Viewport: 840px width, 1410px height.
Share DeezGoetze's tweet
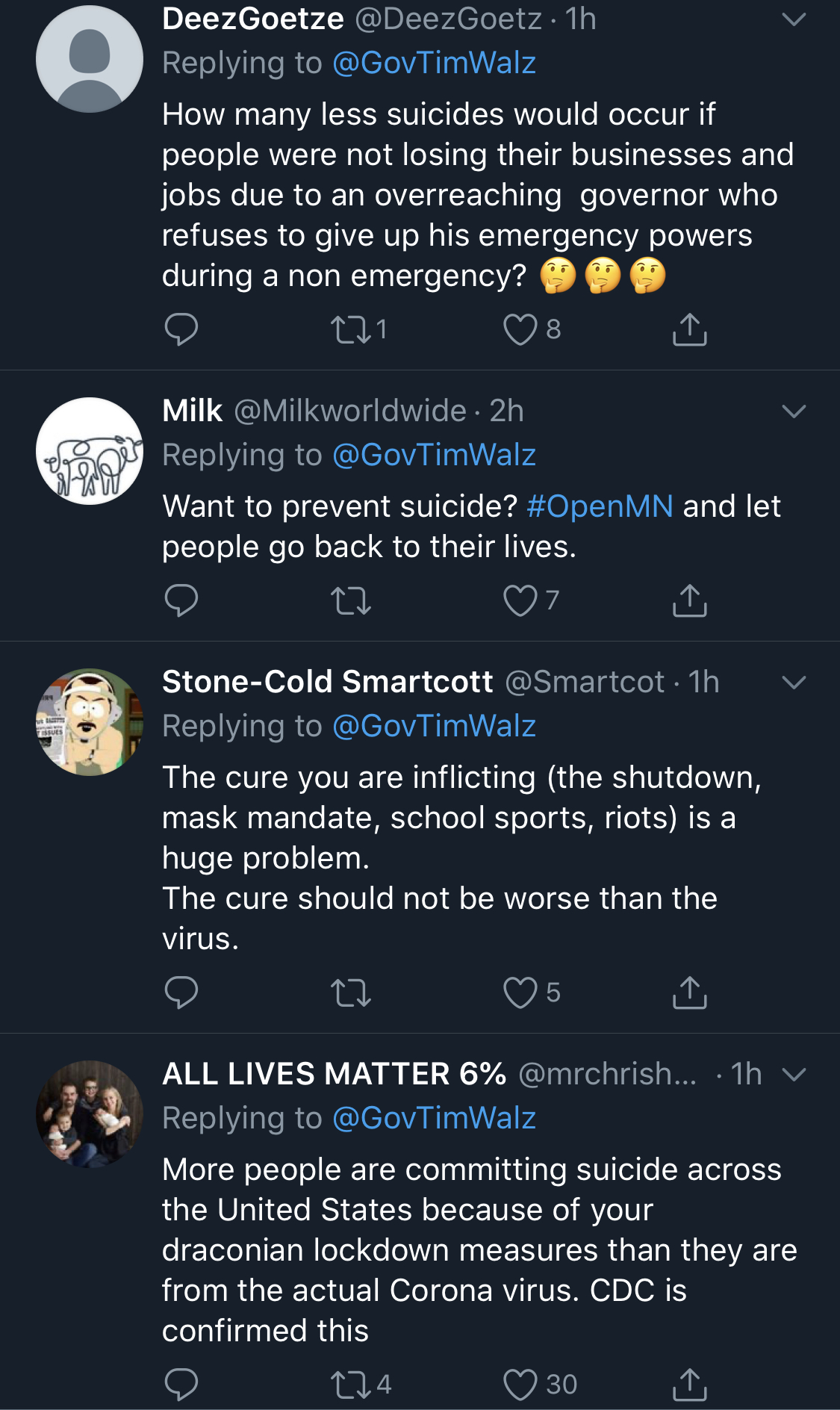(x=690, y=329)
